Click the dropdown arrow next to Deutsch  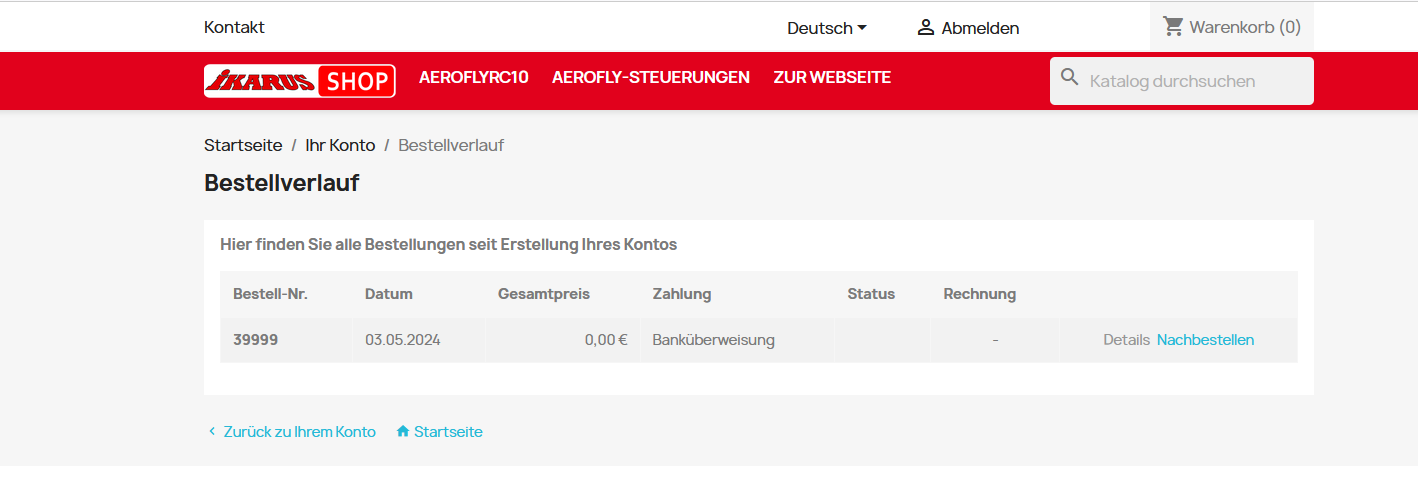tap(862, 28)
